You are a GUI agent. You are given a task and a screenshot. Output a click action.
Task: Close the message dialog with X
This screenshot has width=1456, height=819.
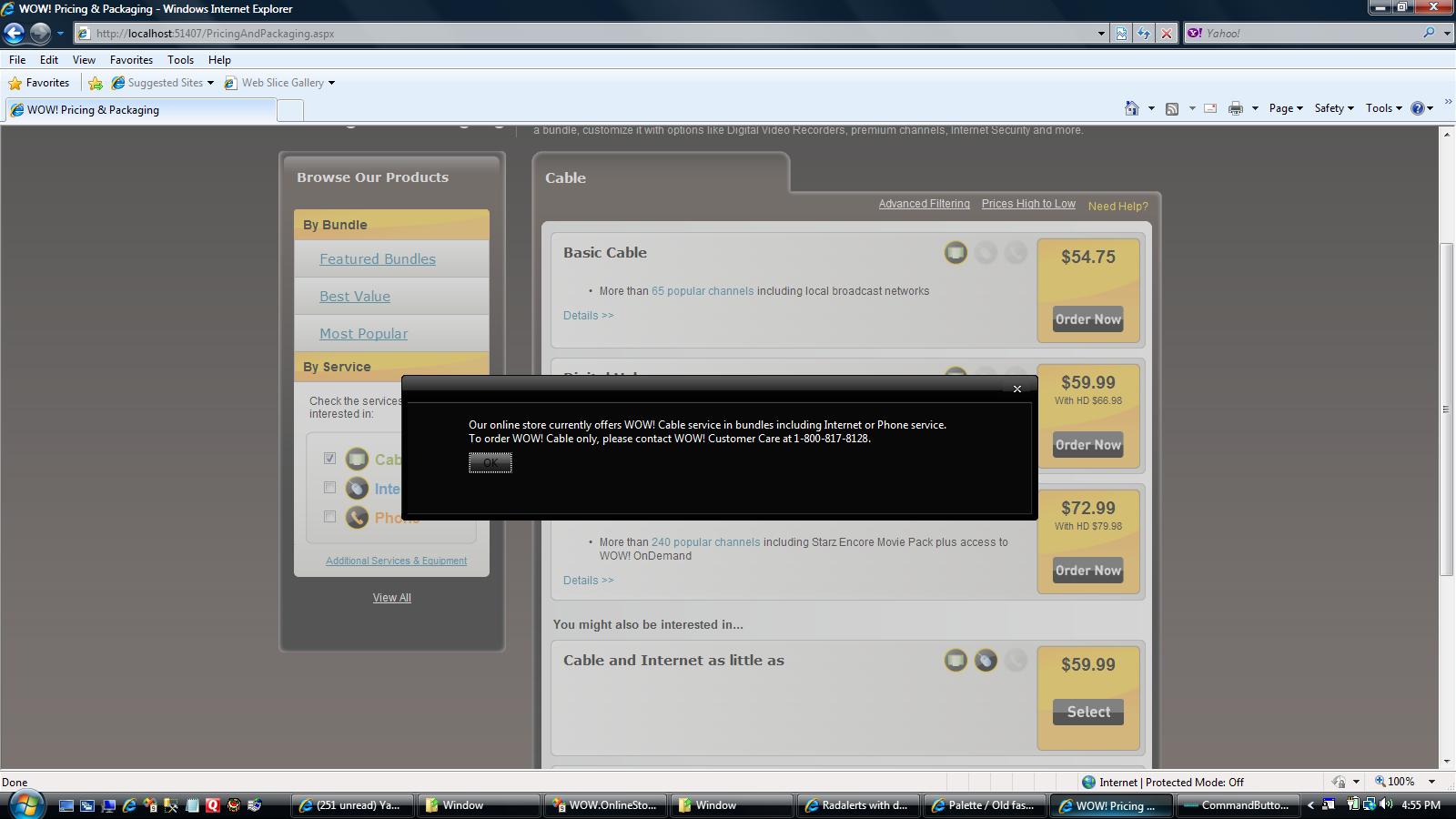click(1017, 389)
